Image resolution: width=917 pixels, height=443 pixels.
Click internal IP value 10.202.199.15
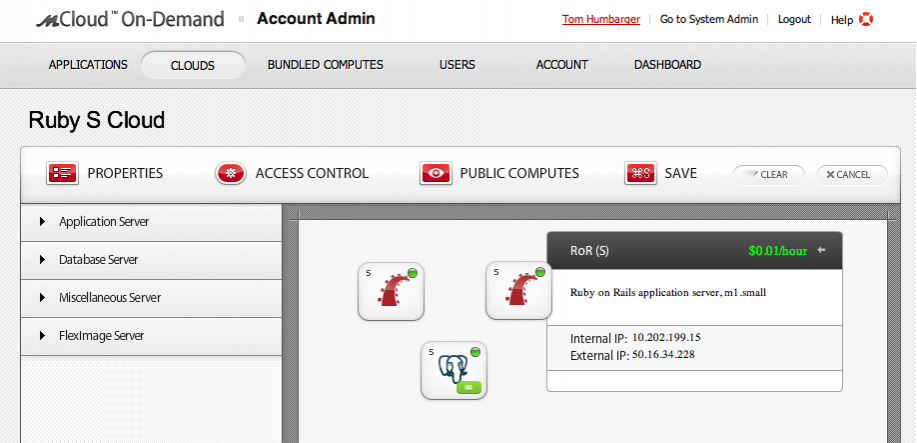tap(666, 337)
